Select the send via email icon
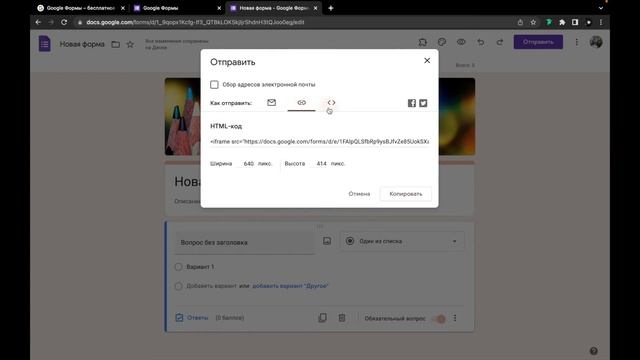 click(x=271, y=102)
